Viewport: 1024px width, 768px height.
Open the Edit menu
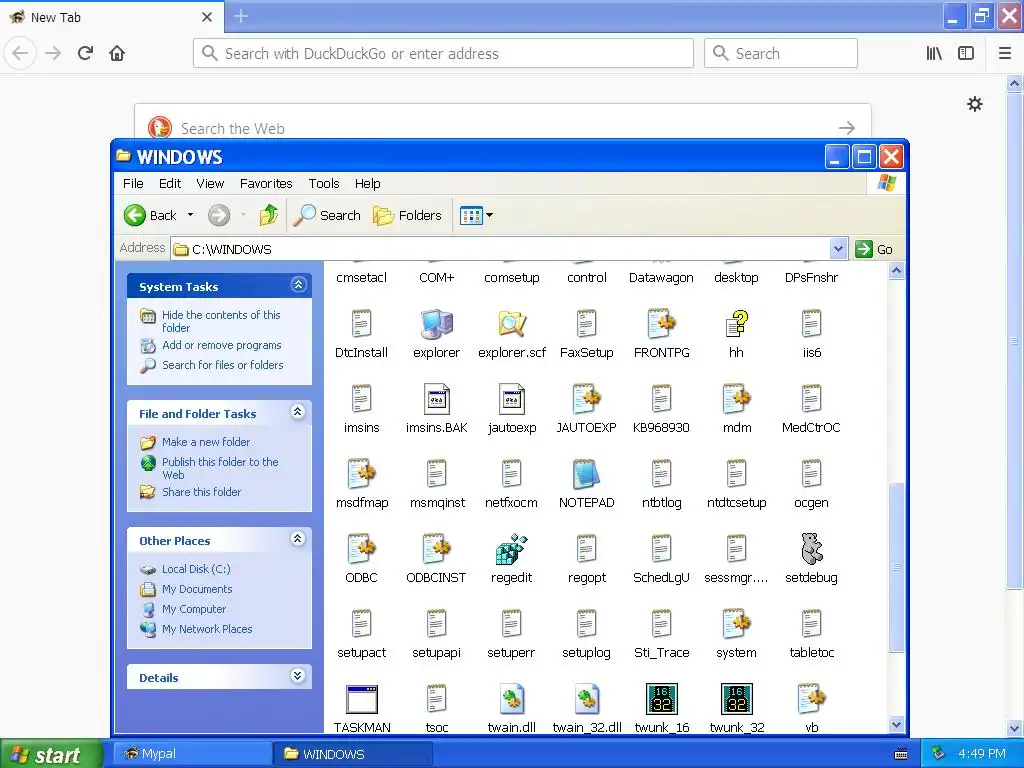click(170, 184)
